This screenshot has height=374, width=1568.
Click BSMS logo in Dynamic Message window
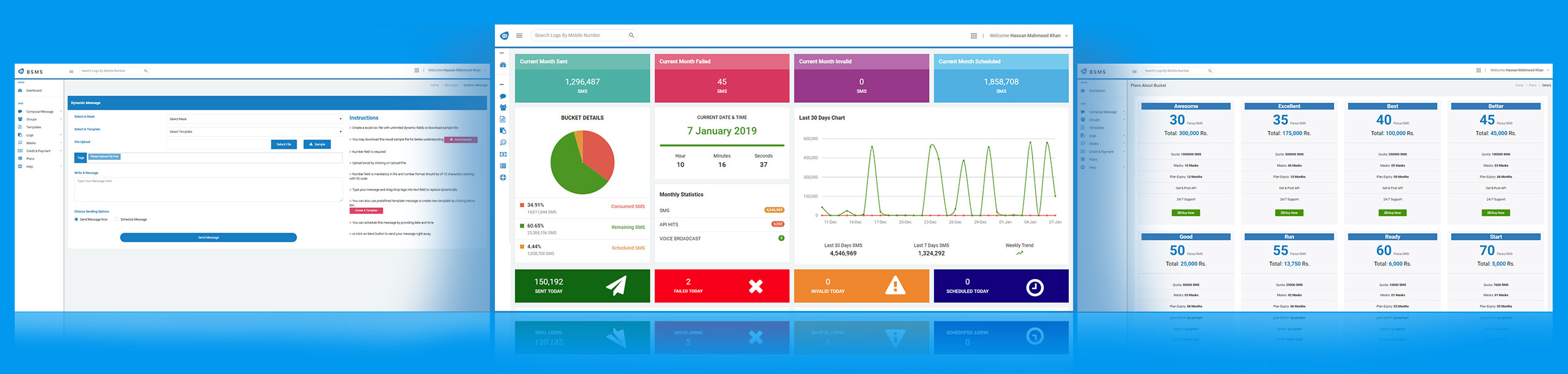[31, 72]
